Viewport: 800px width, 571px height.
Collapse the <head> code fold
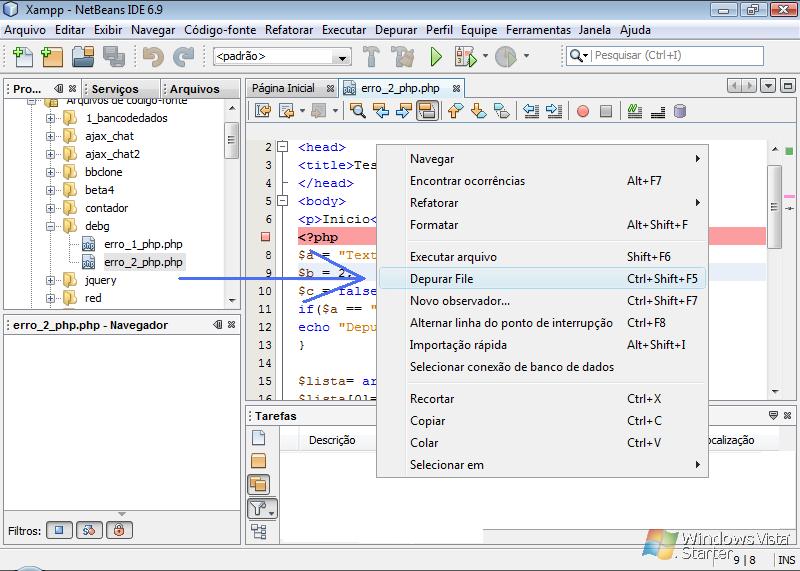(282, 147)
